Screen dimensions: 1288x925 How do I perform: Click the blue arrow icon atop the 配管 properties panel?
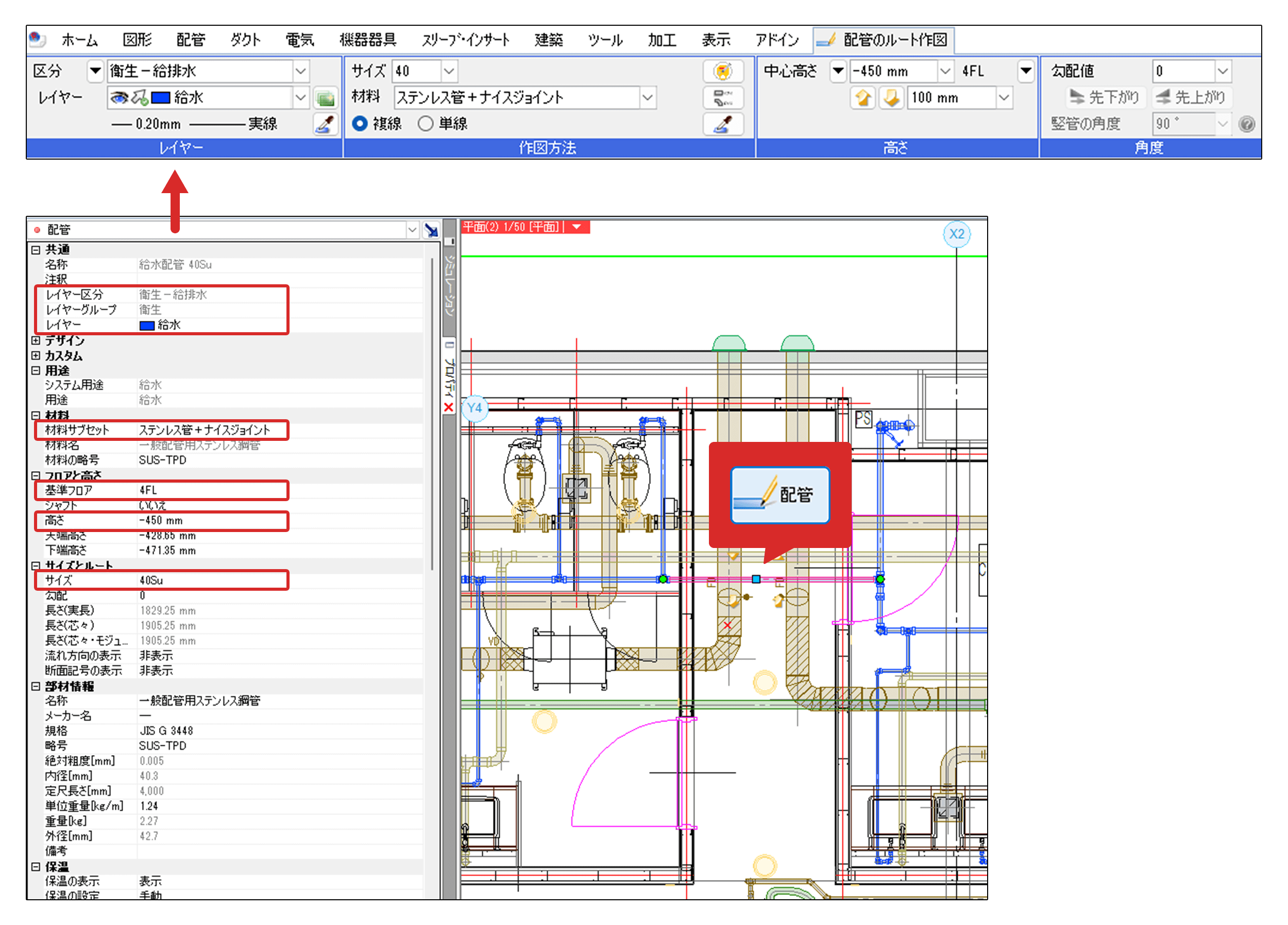[x=432, y=230]
